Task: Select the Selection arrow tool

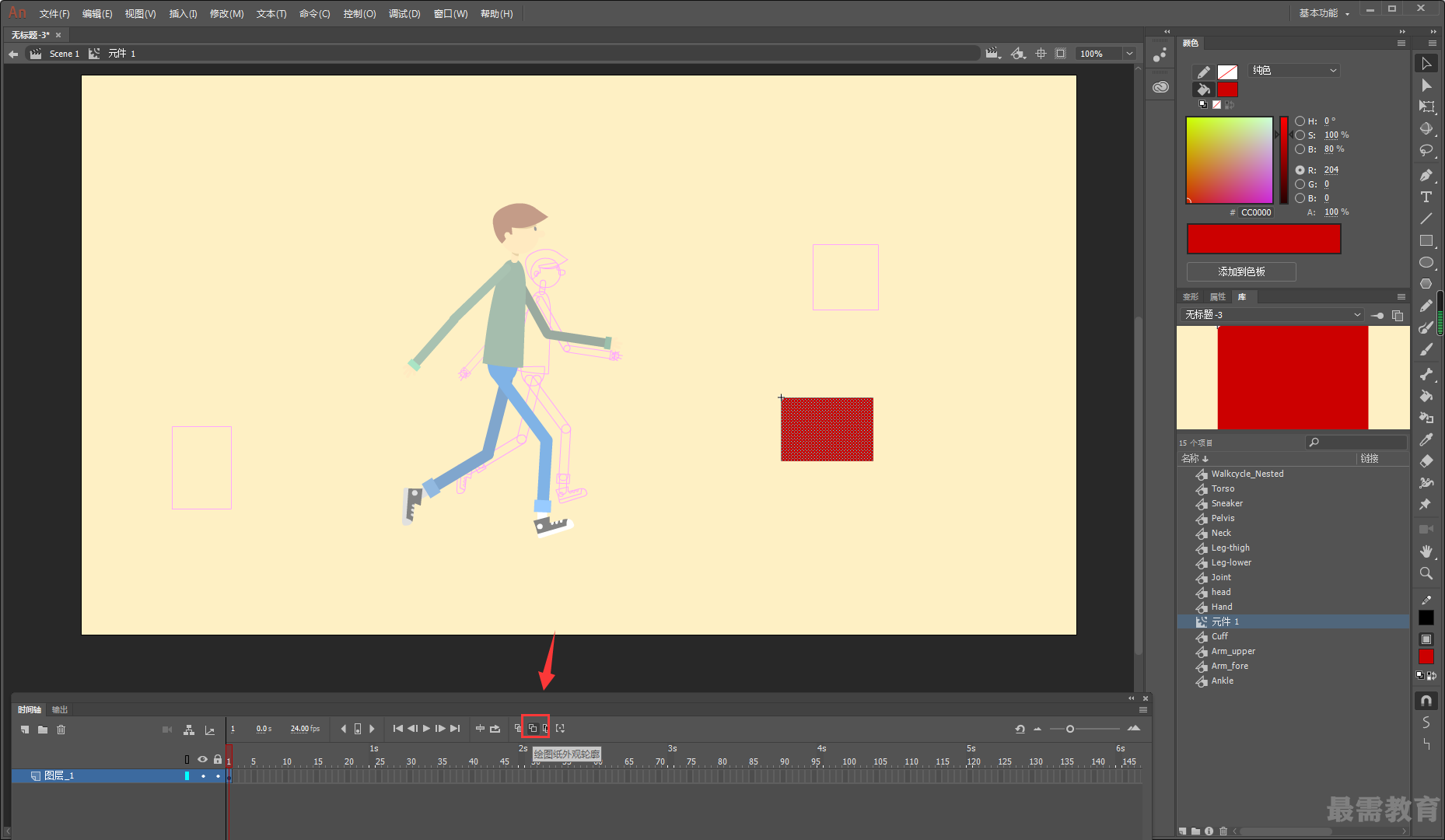Action: tap(1426, 64)
